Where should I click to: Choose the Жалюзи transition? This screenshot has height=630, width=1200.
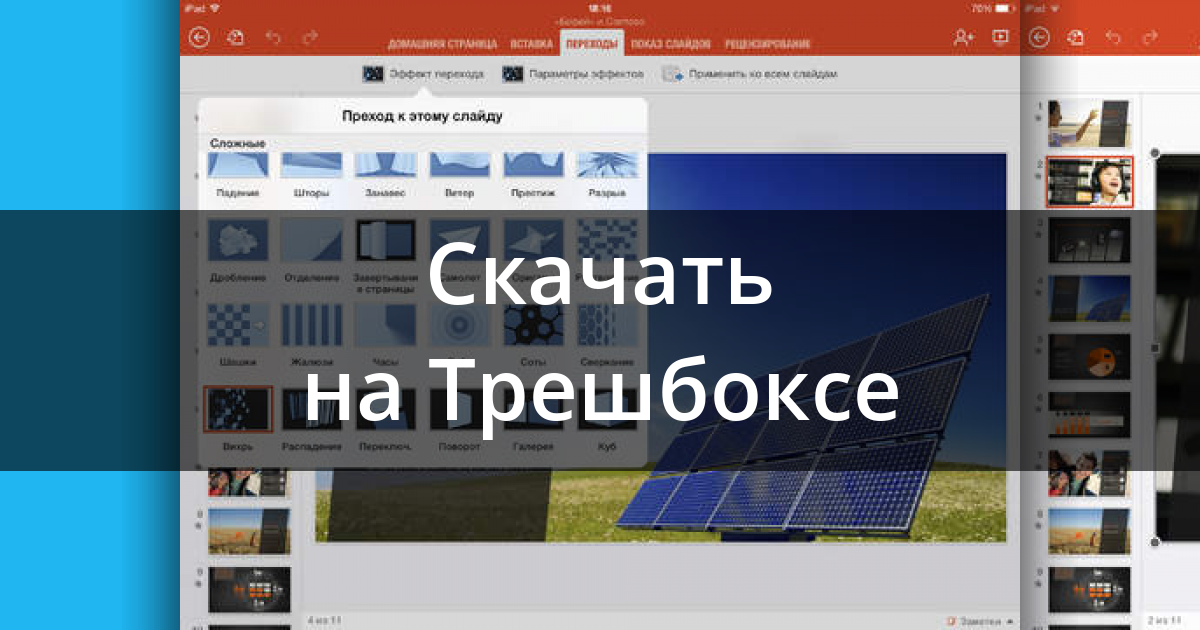311,335
